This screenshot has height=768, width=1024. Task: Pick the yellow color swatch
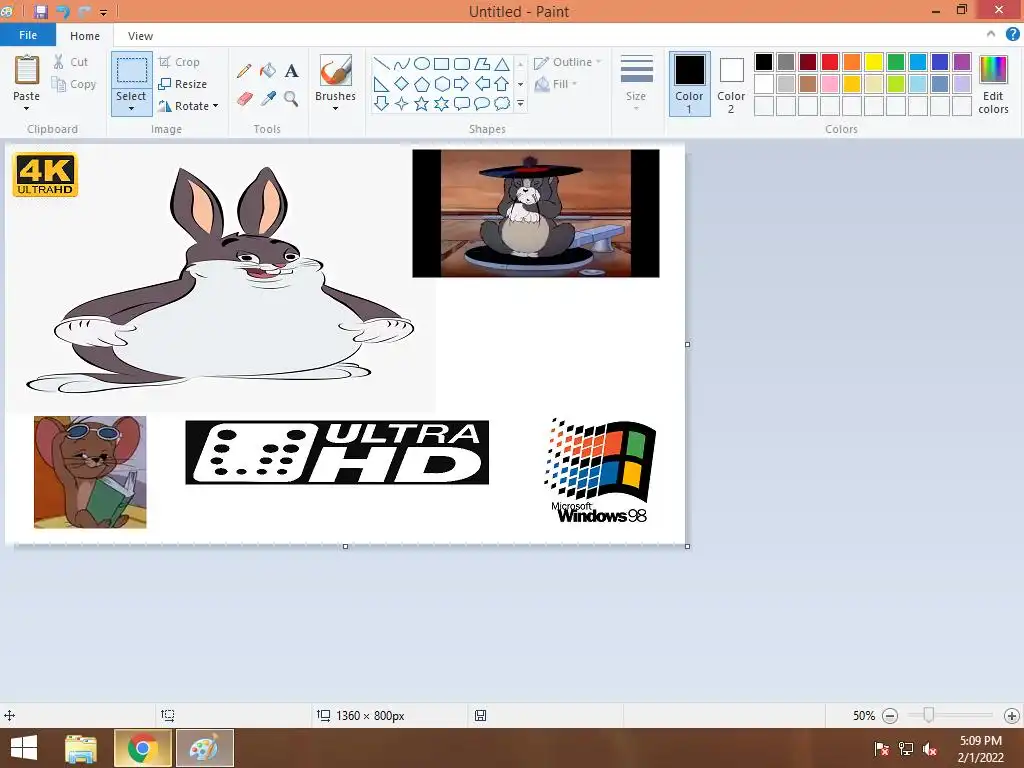pos(874,62)
